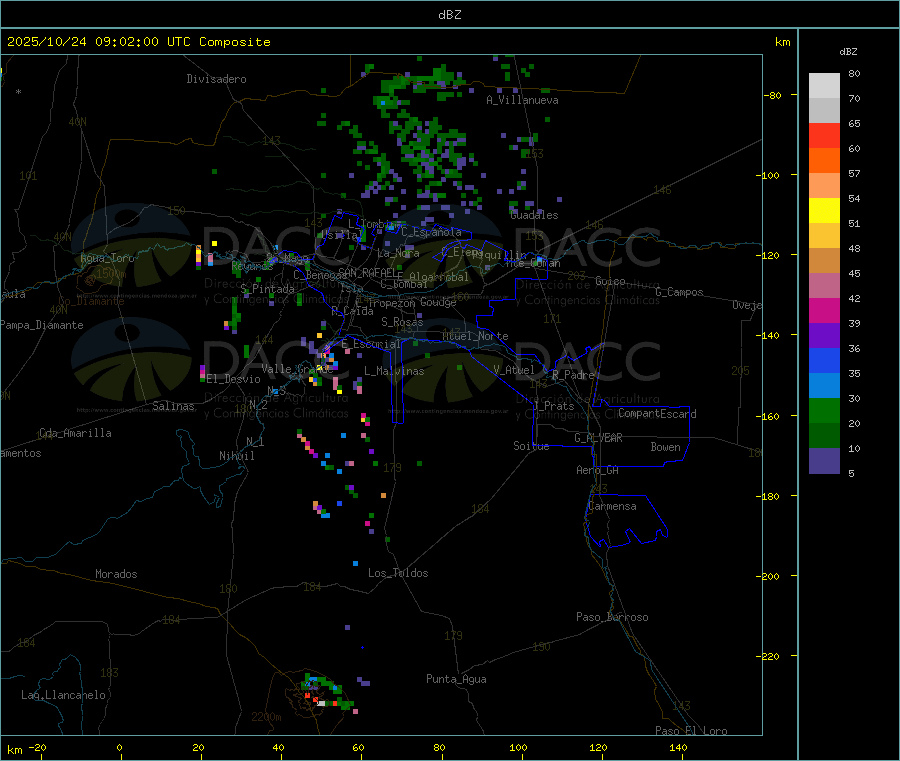The image size is (900, 761).
Task: Click the purple 5 dBZ legend swatch
Action: (824, 461)
